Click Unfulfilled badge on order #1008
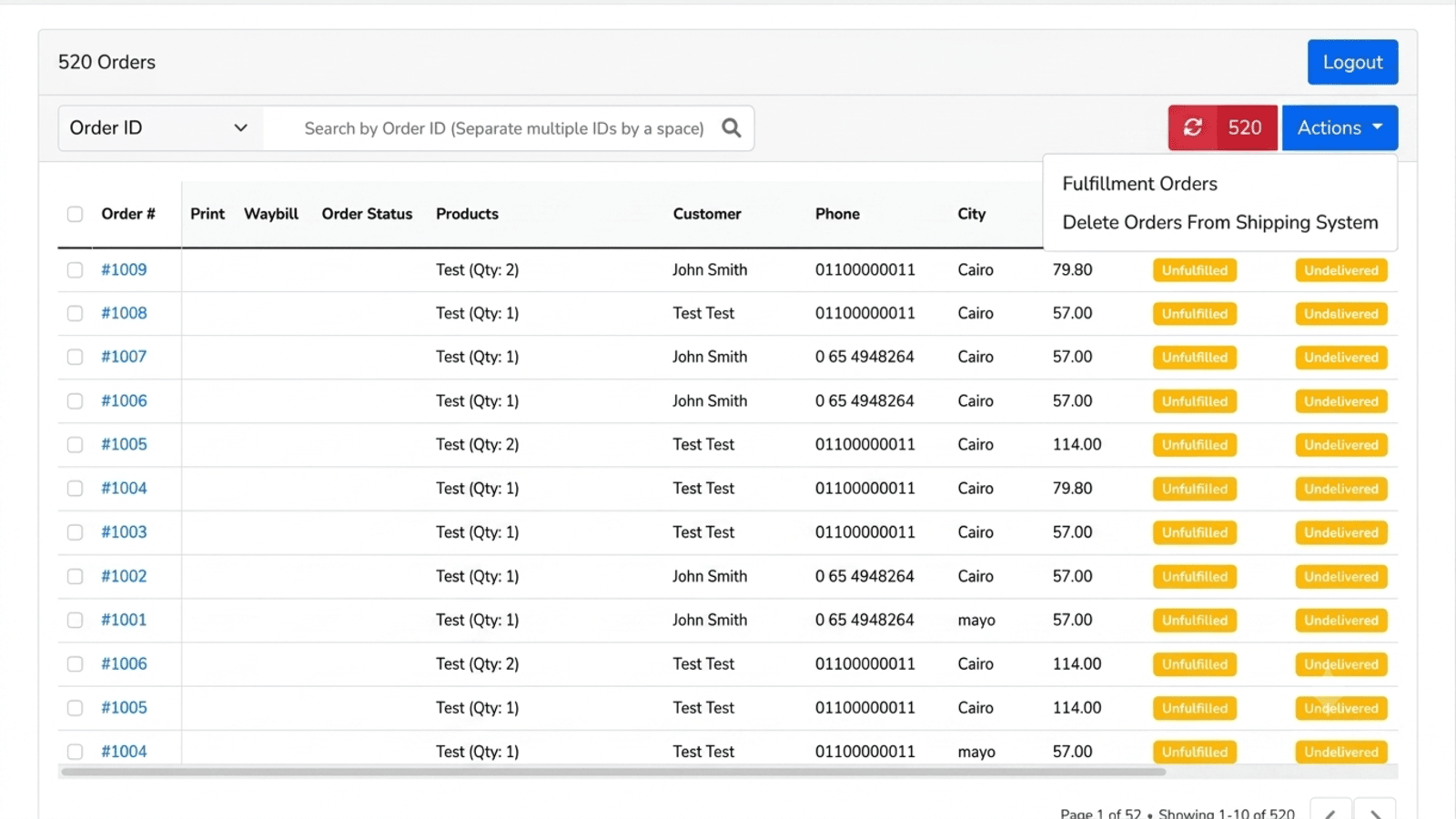 coord(1195,314)
